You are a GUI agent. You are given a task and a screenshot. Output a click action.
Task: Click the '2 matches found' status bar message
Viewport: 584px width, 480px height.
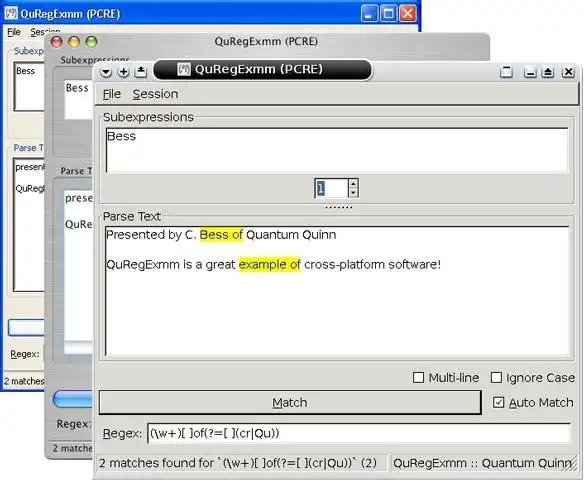(x=238, y=463)
